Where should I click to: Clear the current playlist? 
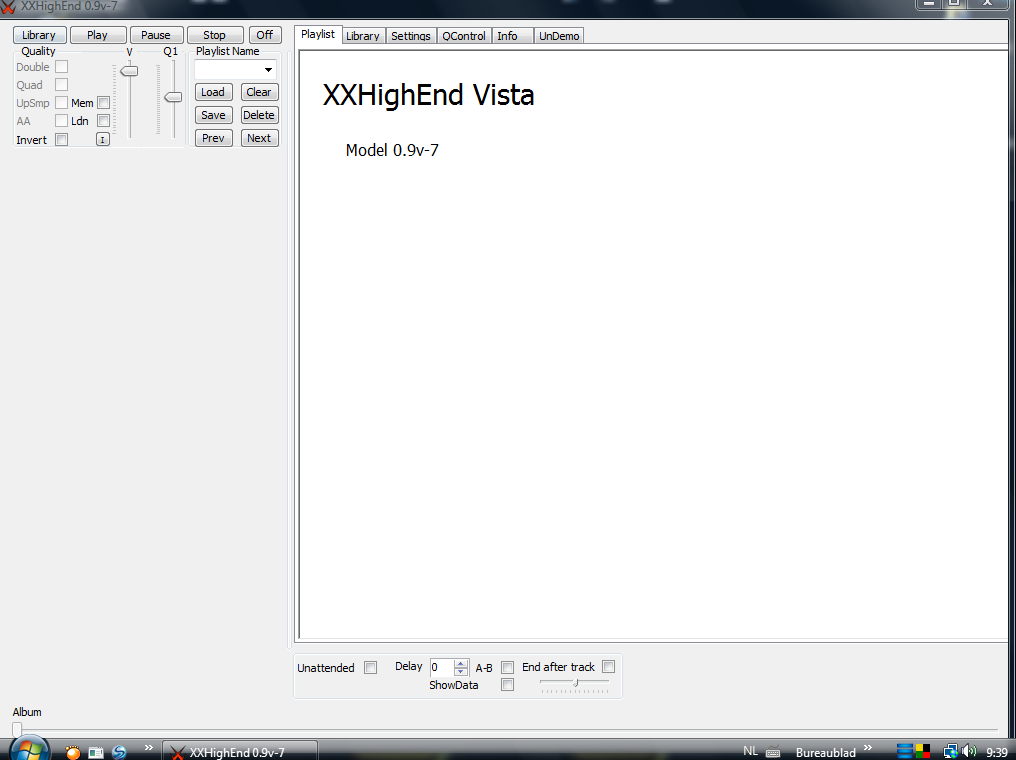click(x=259, y=92)
